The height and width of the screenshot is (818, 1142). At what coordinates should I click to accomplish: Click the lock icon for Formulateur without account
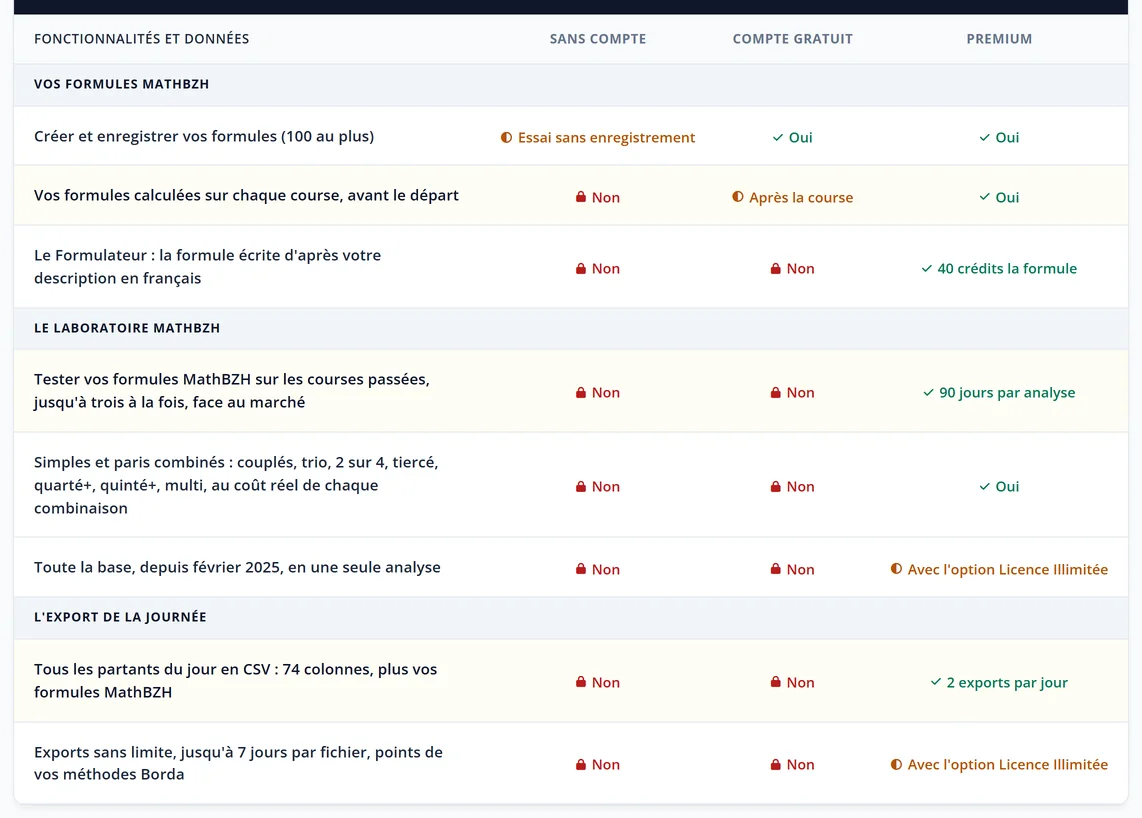click(580, 269)
